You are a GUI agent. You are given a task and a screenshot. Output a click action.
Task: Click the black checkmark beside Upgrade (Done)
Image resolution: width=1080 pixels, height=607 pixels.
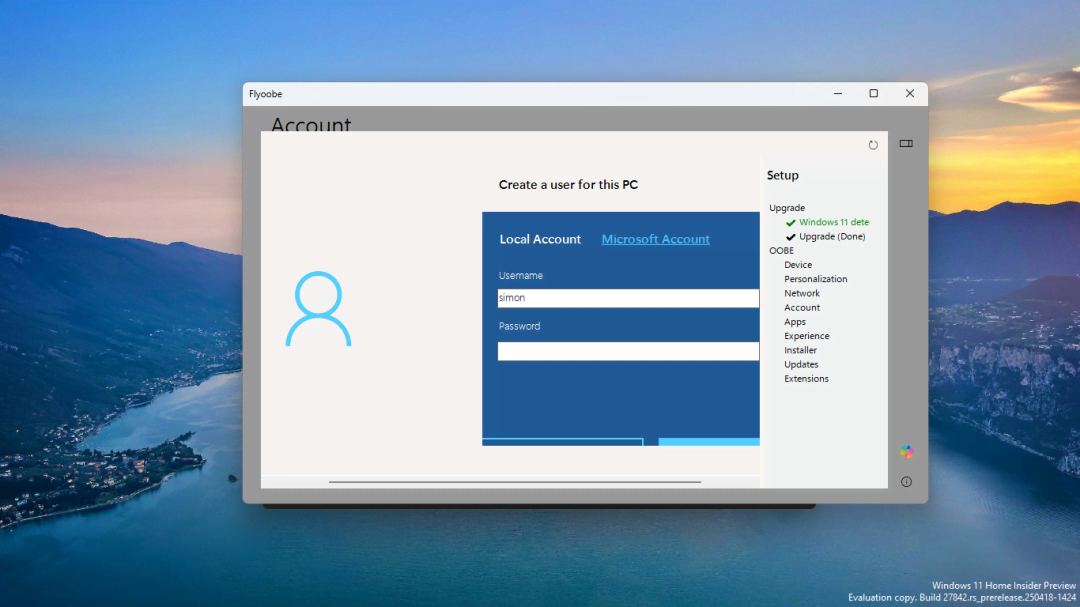click(791, 237)
